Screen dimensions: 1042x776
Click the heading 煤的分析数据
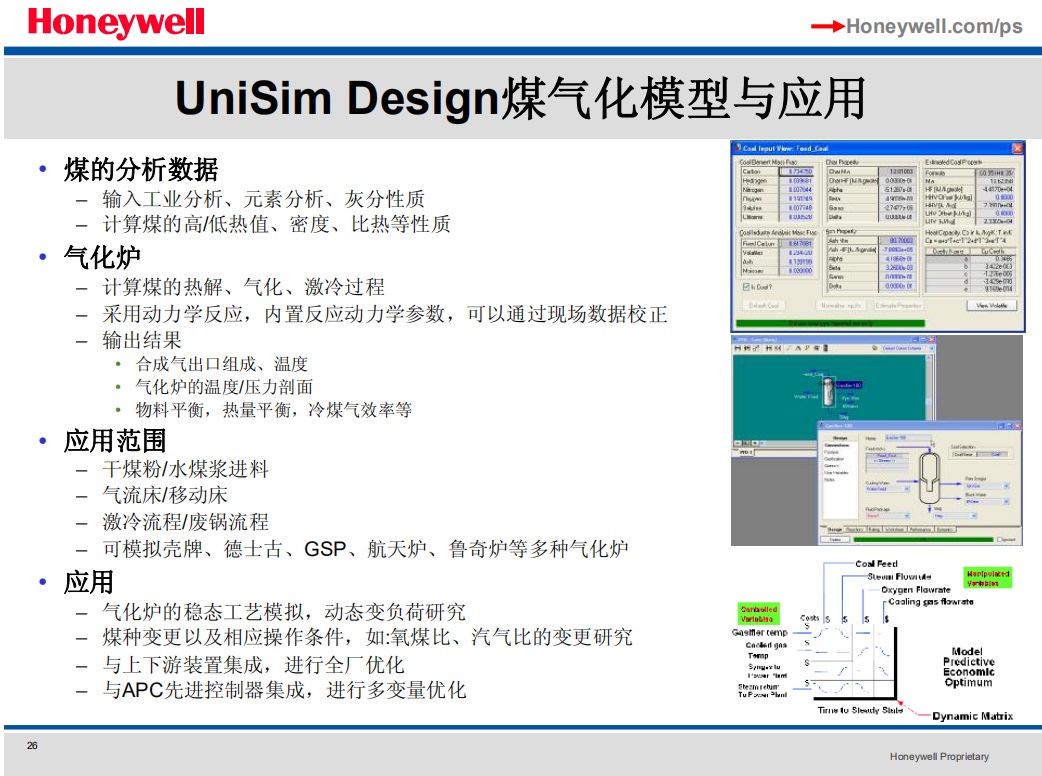click(141, 169)
